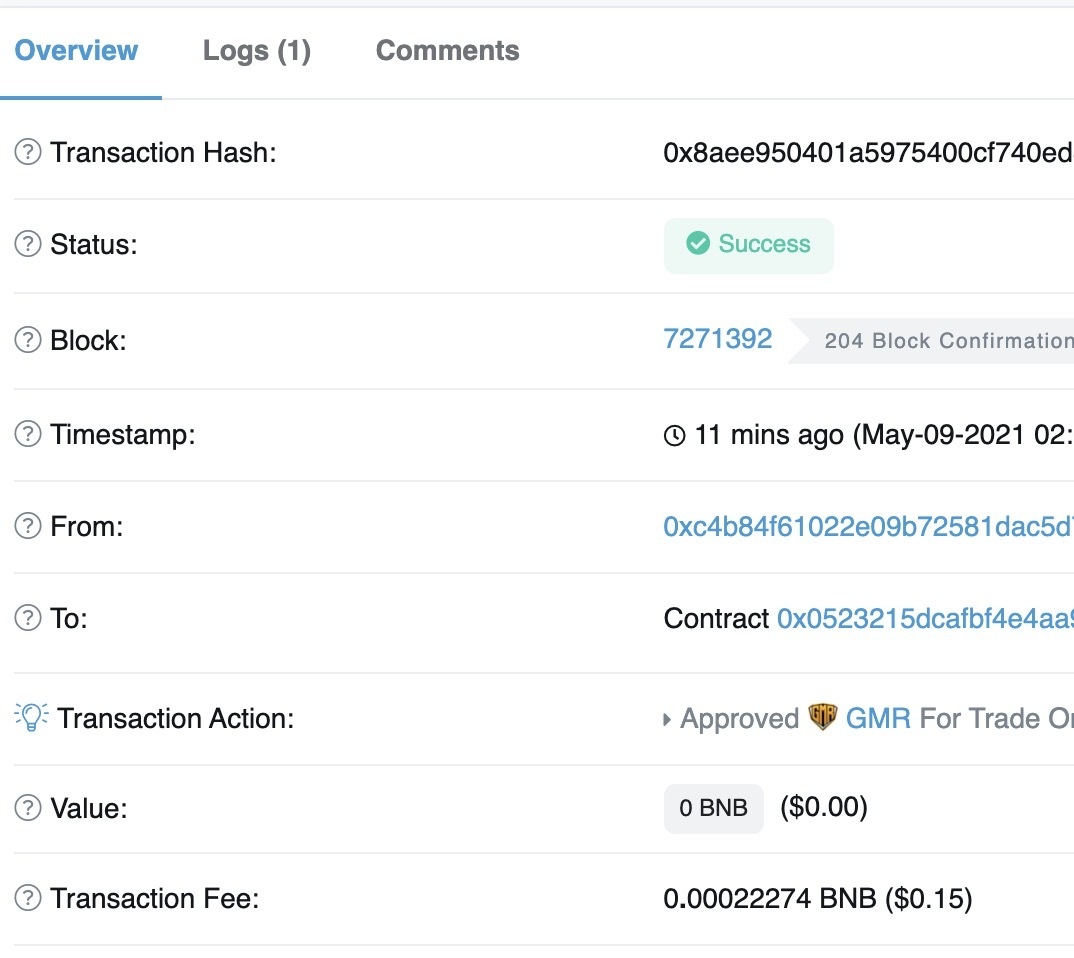Click help icon beside Block label
The image size is (1074, 958).
28,341
